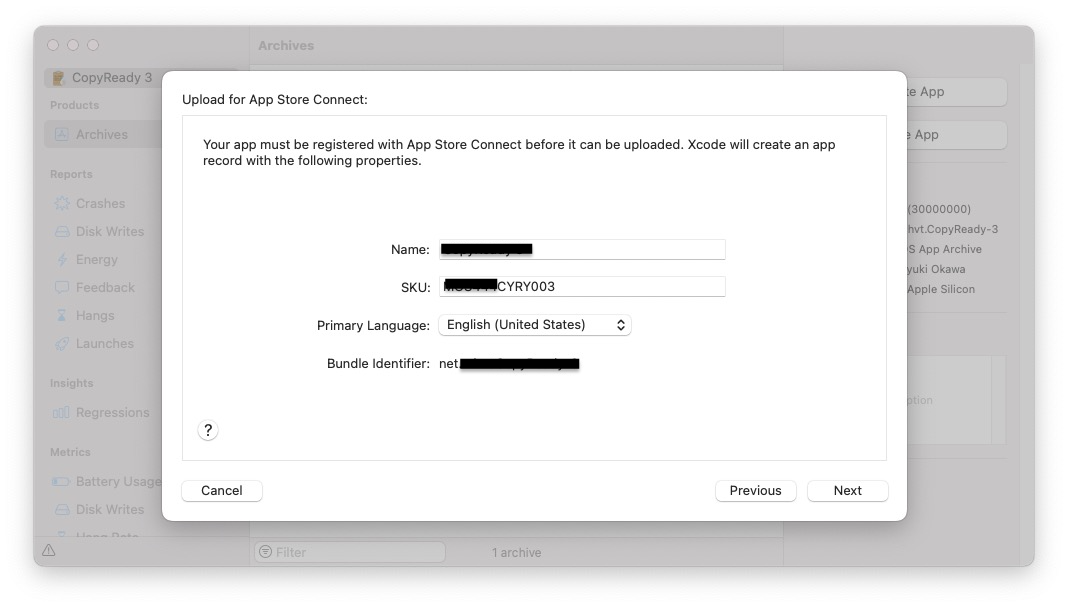This screenshot has height=608, width=1068.
Task: Click the Crashes icon in sidebar
Action: click(x=62, y=203)
